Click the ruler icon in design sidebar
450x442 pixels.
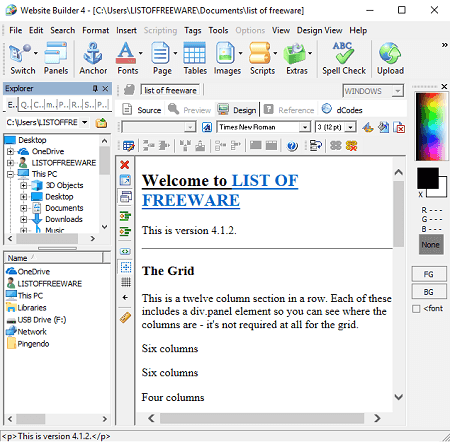(125, 318)
